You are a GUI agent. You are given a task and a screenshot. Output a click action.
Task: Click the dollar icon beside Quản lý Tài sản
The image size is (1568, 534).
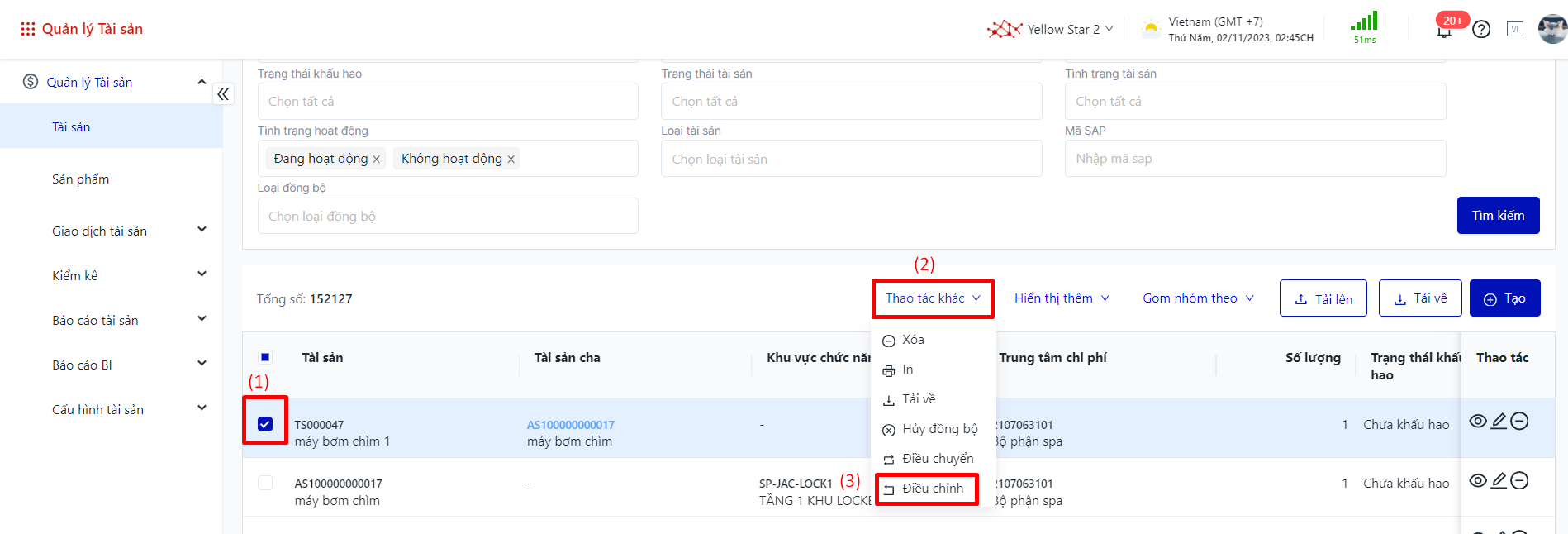click(x=31, y=81)
